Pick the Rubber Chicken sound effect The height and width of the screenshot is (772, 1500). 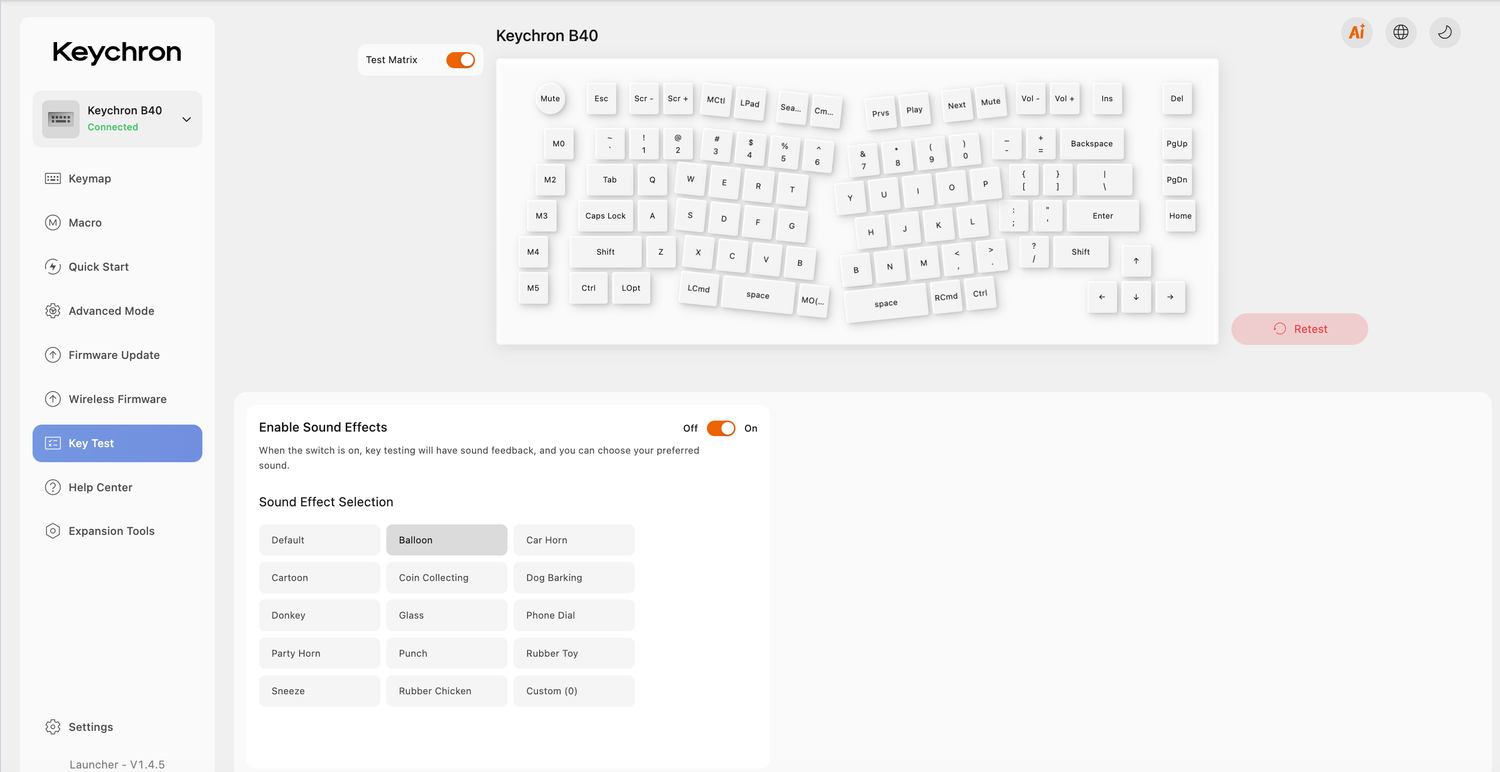point(447,691)
